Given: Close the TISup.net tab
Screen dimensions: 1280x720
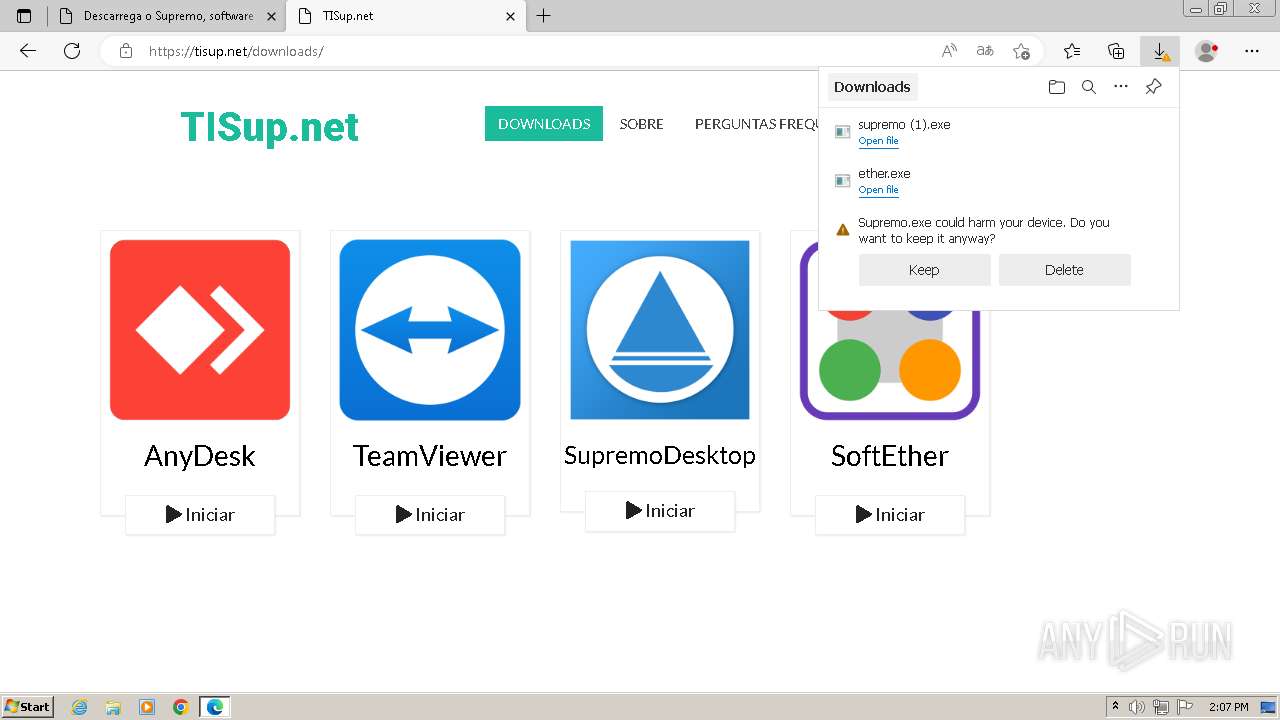Looking at the screenshot, I should 510,16.
